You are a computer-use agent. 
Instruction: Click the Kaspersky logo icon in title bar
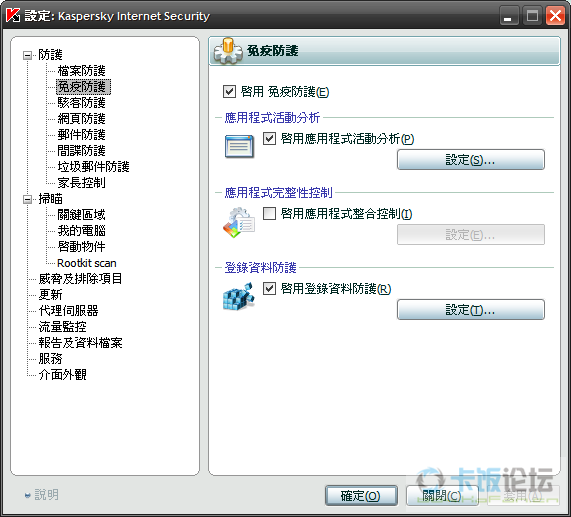(x=13, y=15)
